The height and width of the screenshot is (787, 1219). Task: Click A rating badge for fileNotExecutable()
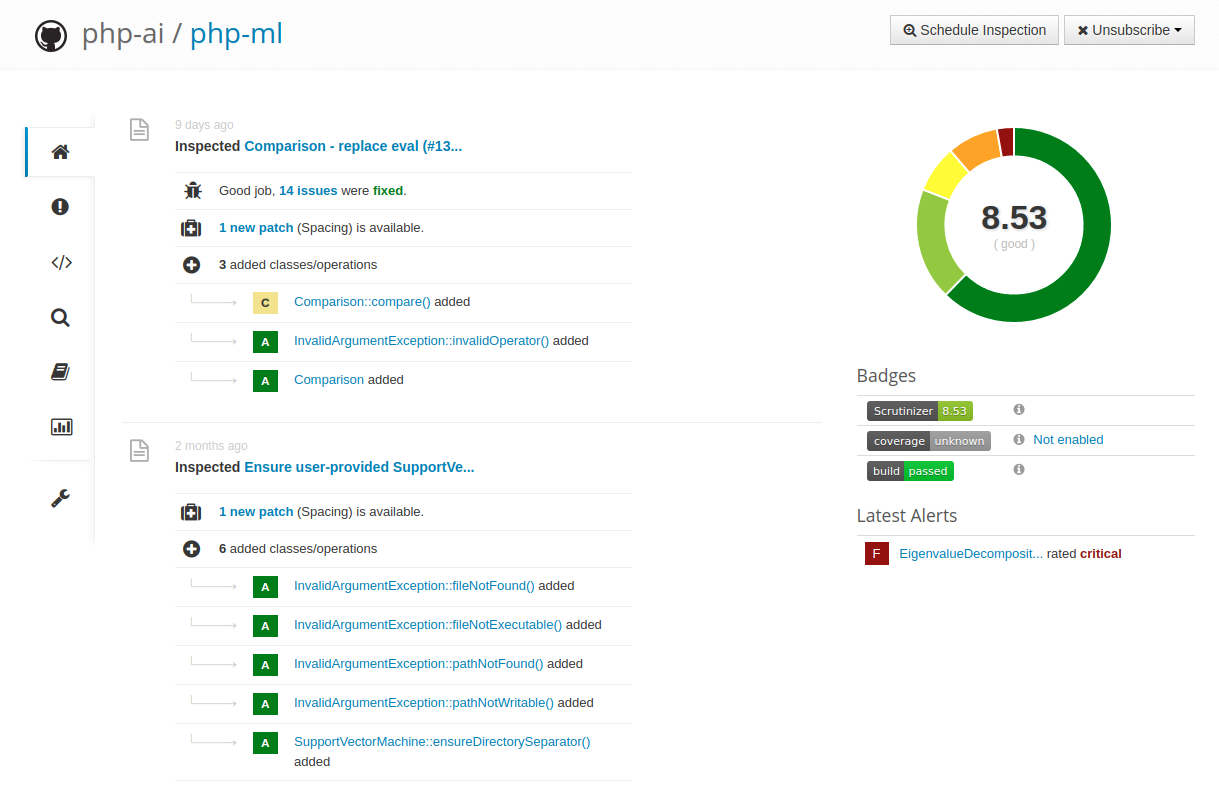click(x=265, y=626)
